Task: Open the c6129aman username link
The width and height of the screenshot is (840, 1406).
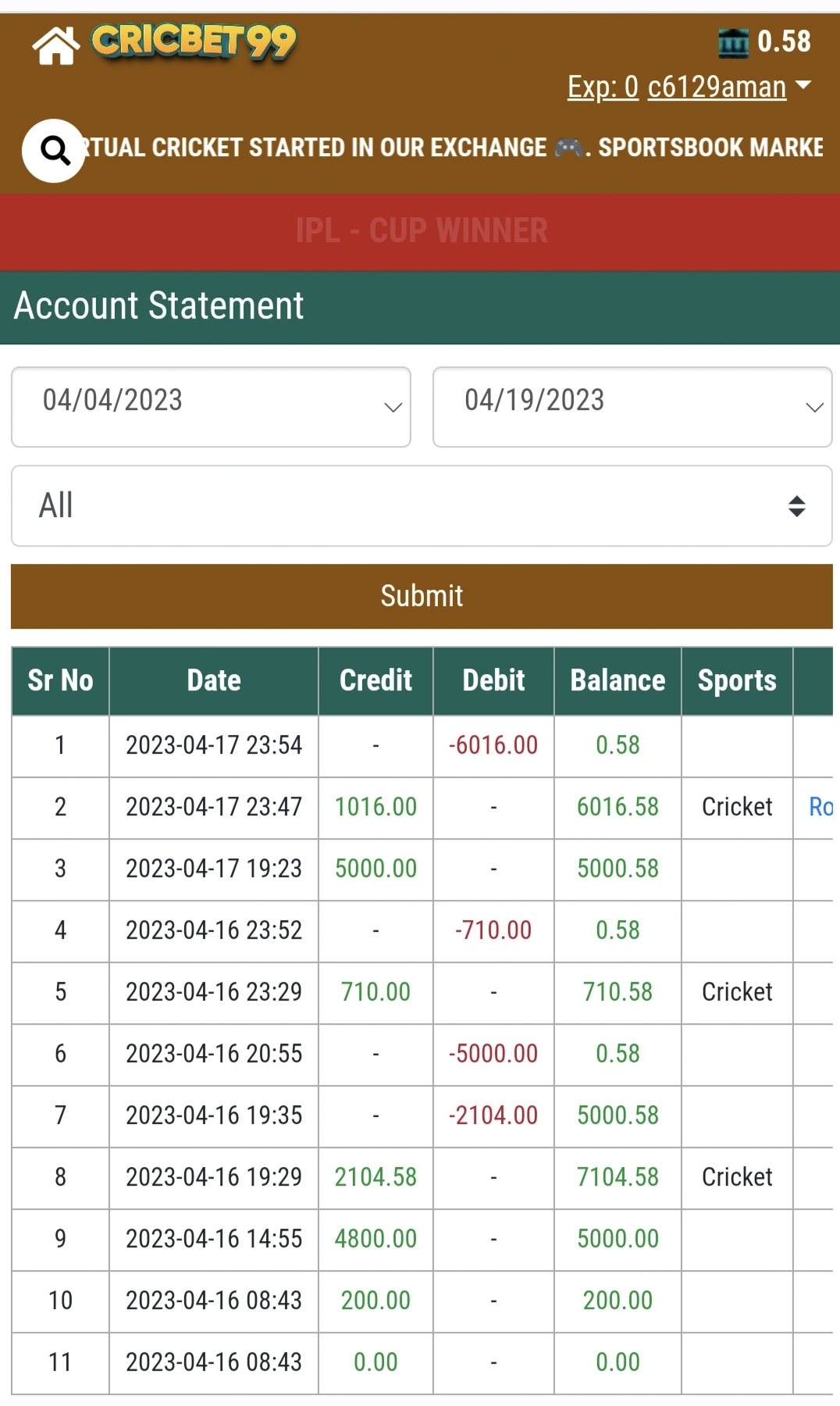Action: pyautogui.click(x=717, y=87)
